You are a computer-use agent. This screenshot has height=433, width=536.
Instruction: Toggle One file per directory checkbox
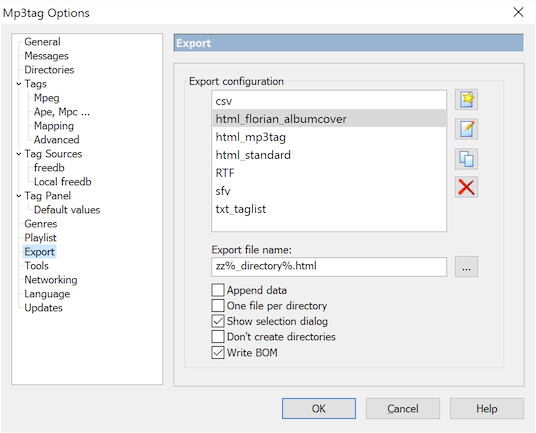pyautogui.click(x=218, y=305)
